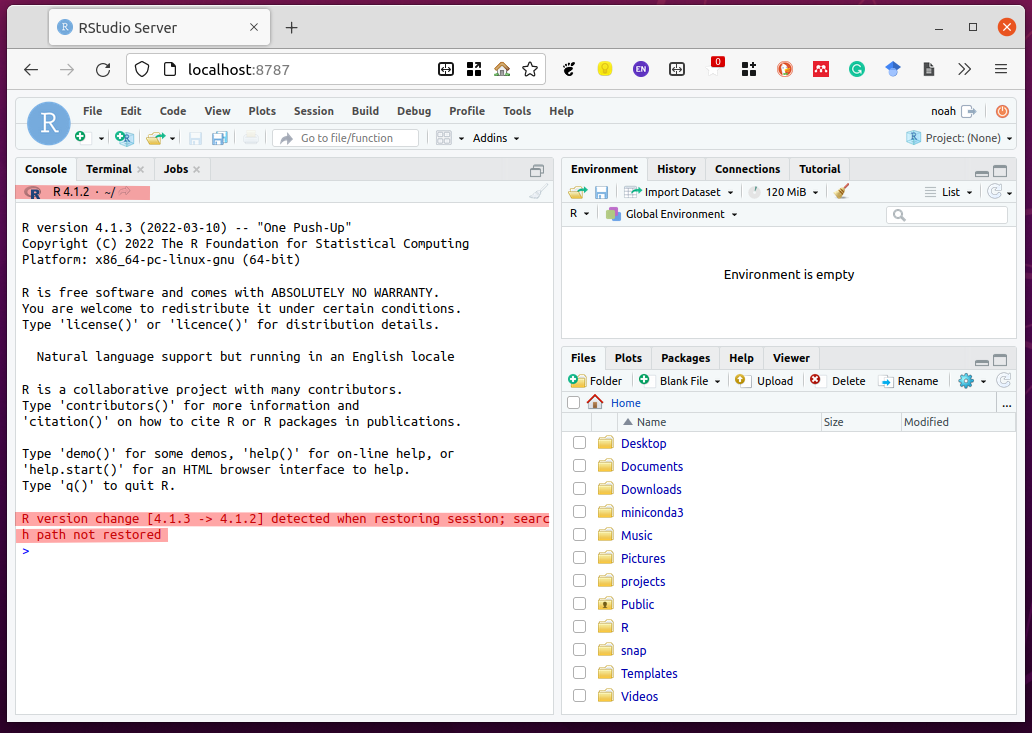Close the Jobs tab
Viewport: 1032px width, 733px height.
[196, 170]
